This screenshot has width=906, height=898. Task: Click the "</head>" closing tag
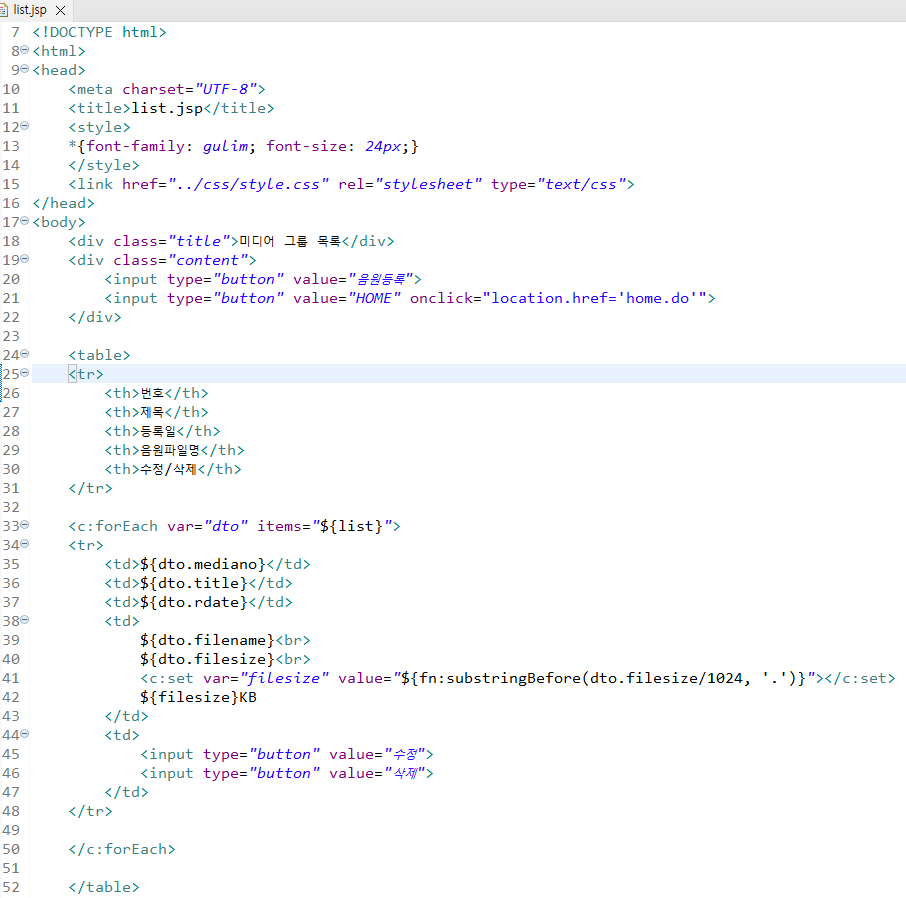(x=64, y=203)
